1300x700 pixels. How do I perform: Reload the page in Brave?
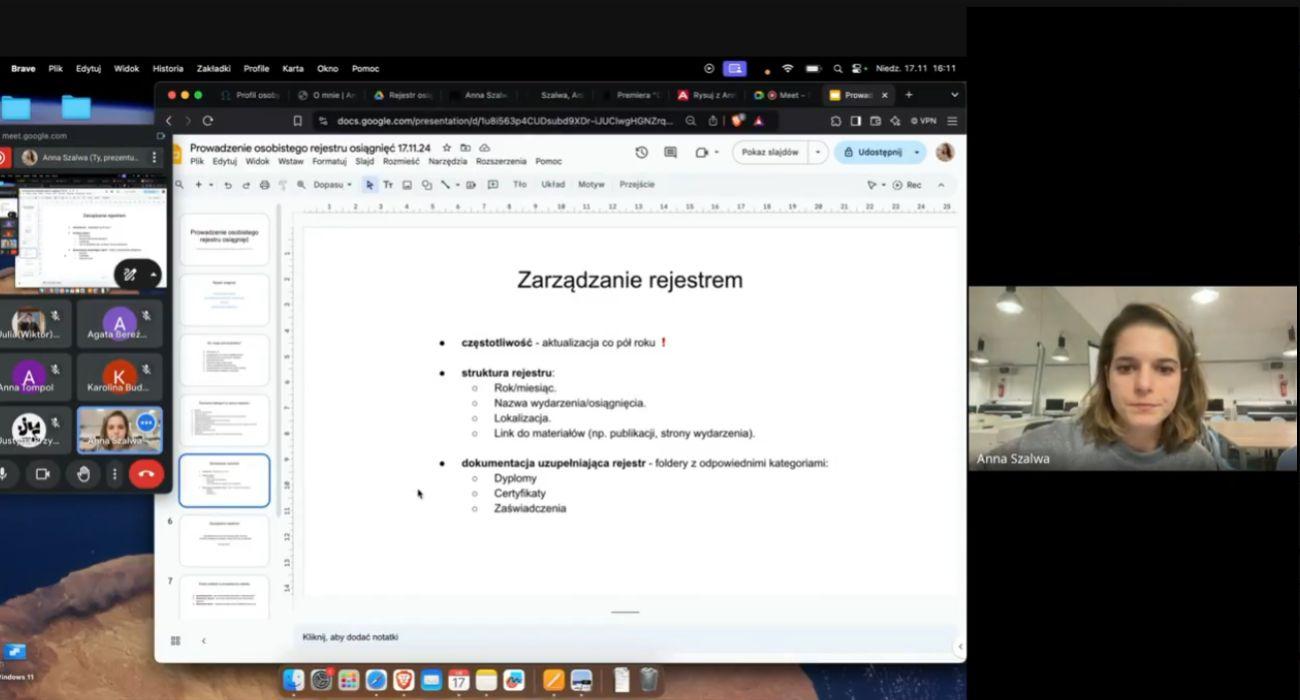coord(208,121)
